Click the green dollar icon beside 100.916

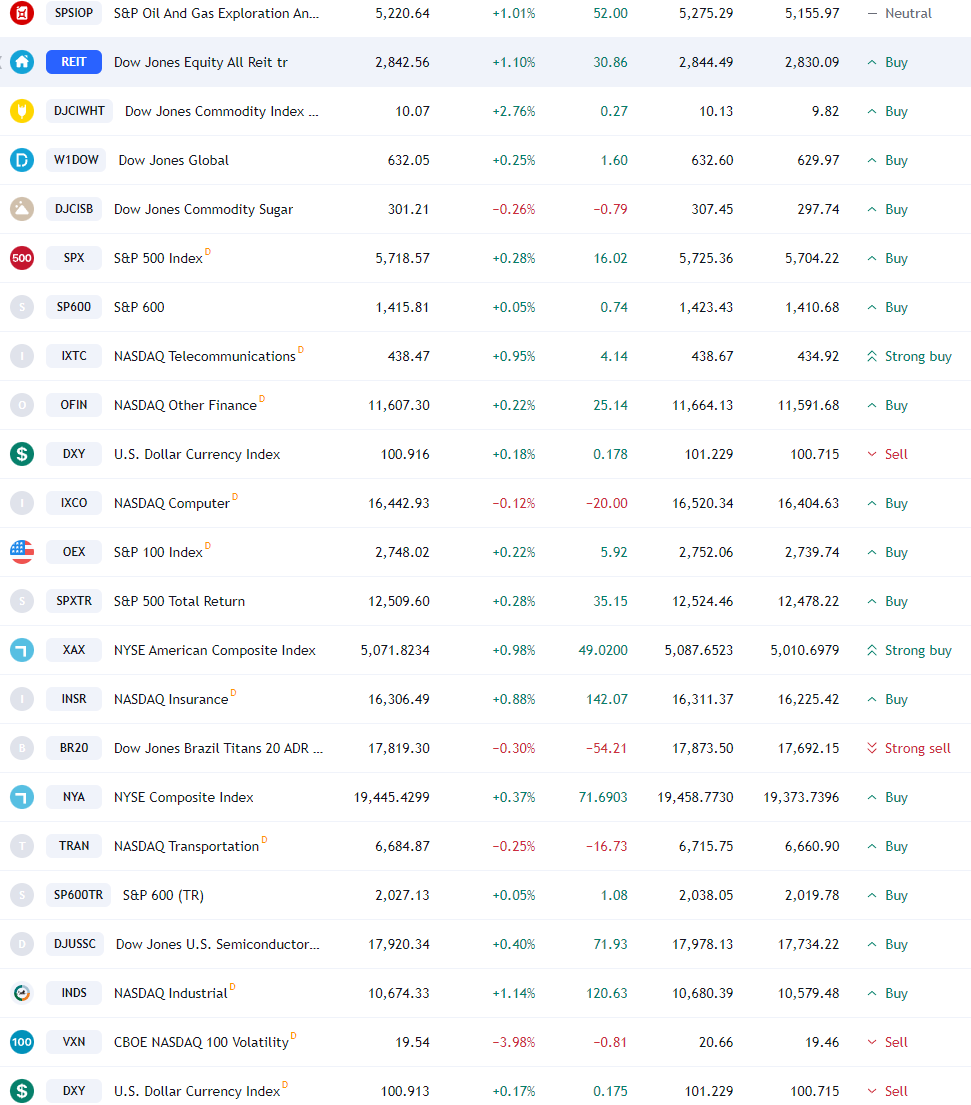(22, 454)
